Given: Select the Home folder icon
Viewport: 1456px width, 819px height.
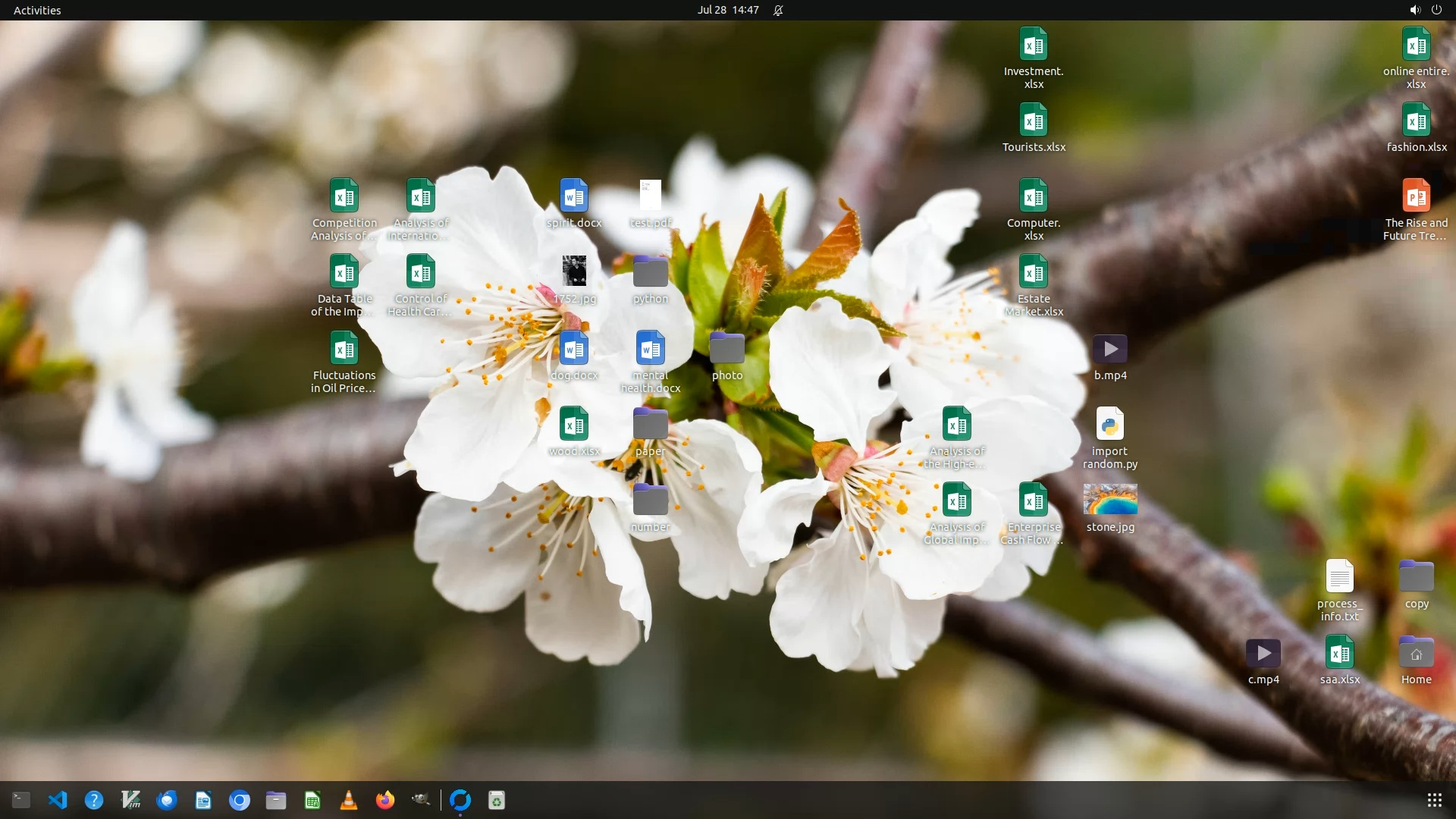Looking at the screenshot, I should point(1416,653).
